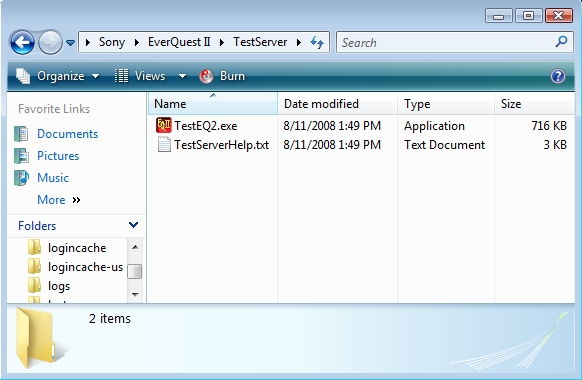Viewport: 582px width, 380px height.
Task: Click the 716 KB size cell
Action: (x=549, y=126)
